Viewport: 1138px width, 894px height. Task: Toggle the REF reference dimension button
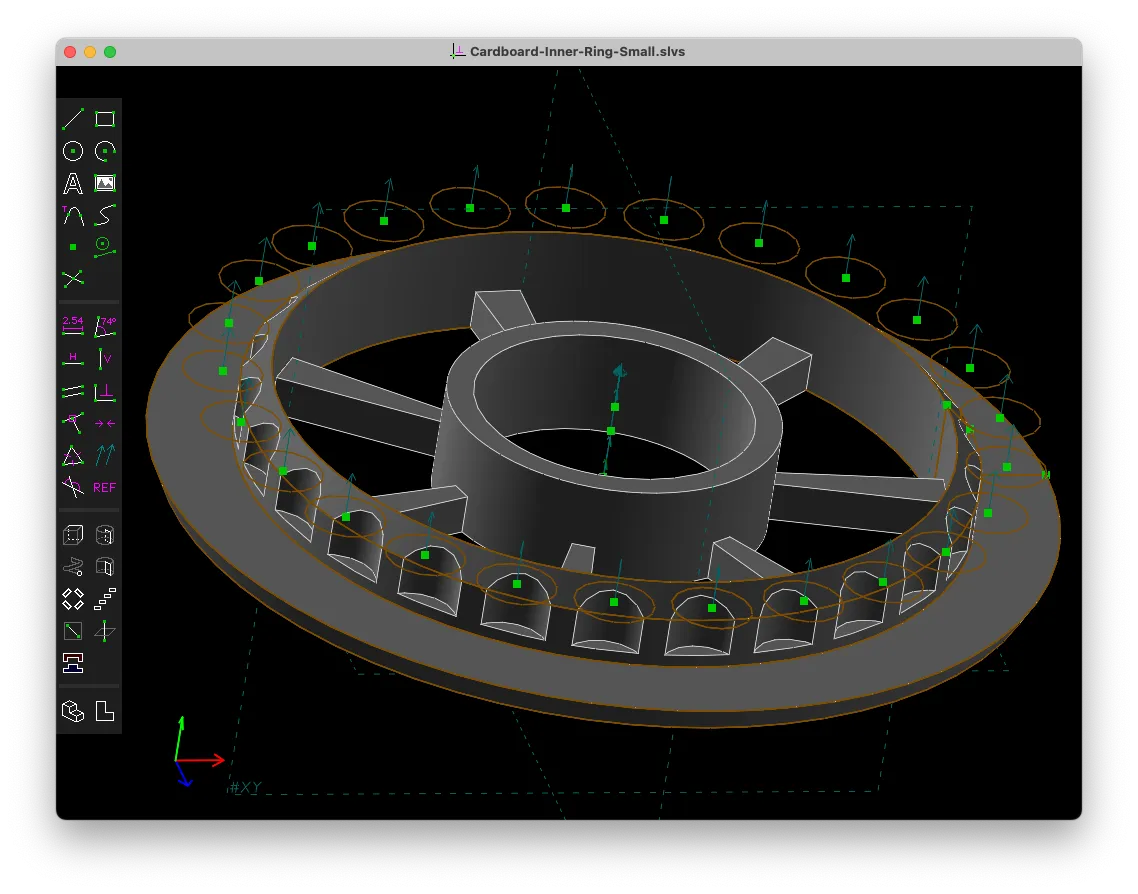coord(105,488)
